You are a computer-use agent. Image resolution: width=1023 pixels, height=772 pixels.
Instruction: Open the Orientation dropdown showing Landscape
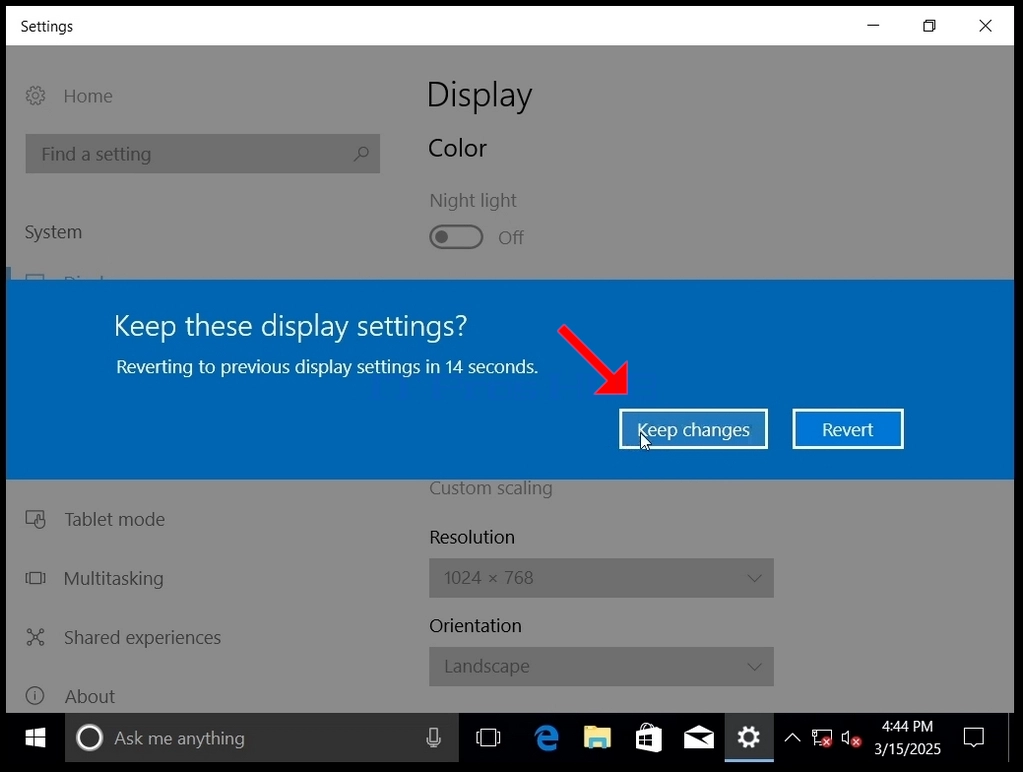pyautogui.click(x=601, y=666)
